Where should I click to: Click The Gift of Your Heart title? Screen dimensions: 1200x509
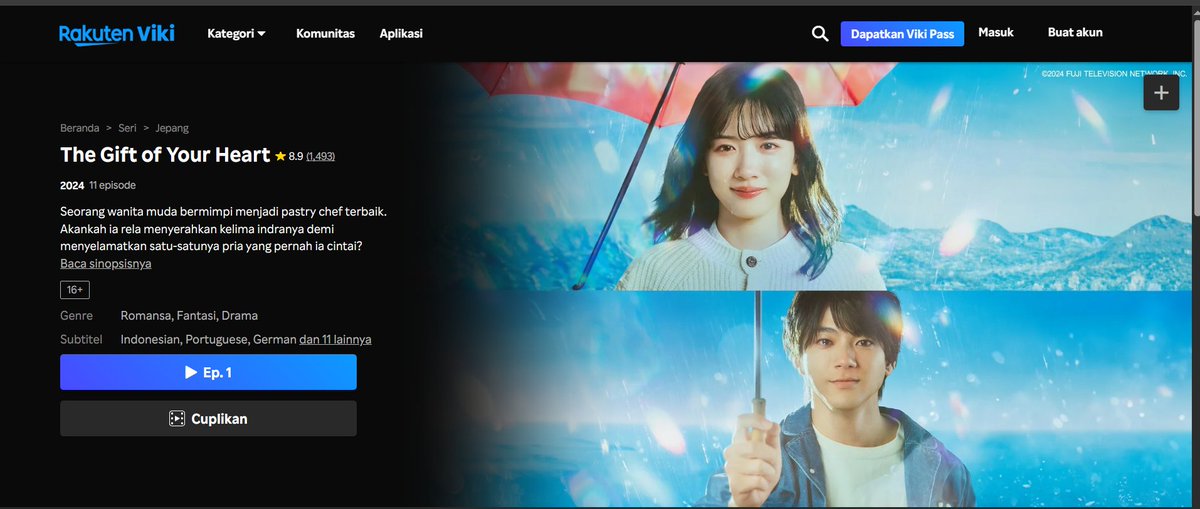point(165,155)
